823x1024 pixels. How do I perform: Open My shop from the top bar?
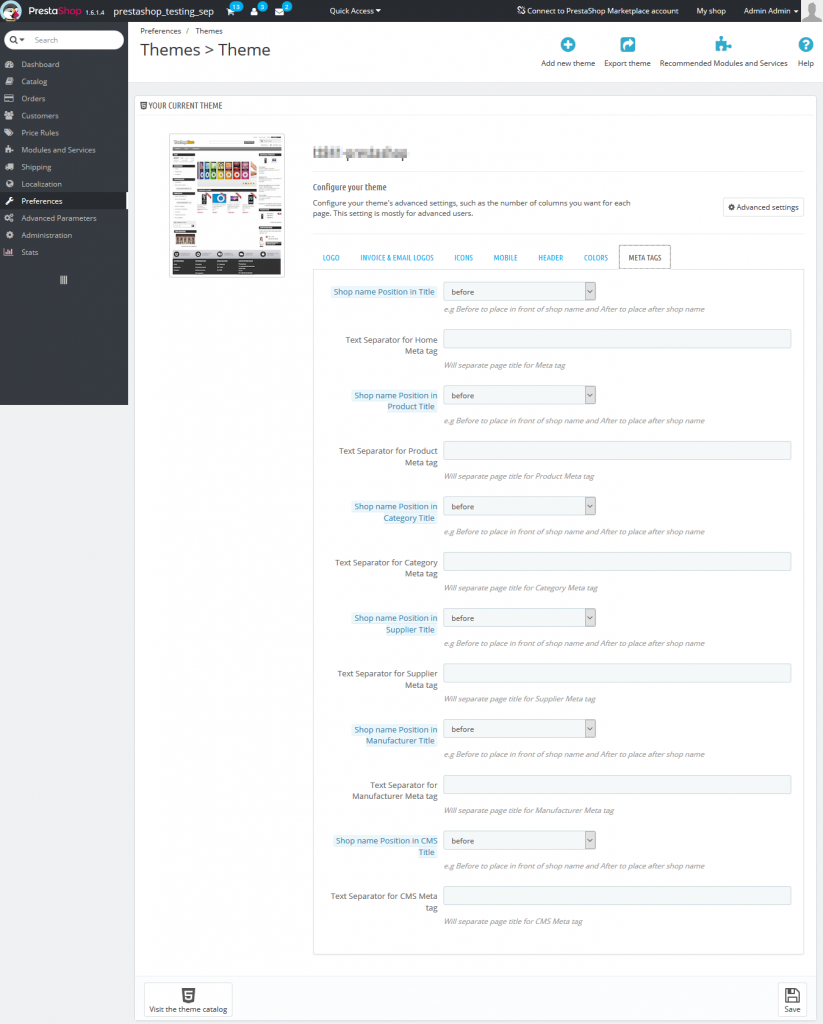pyautogui.click(x=711, y=11)
